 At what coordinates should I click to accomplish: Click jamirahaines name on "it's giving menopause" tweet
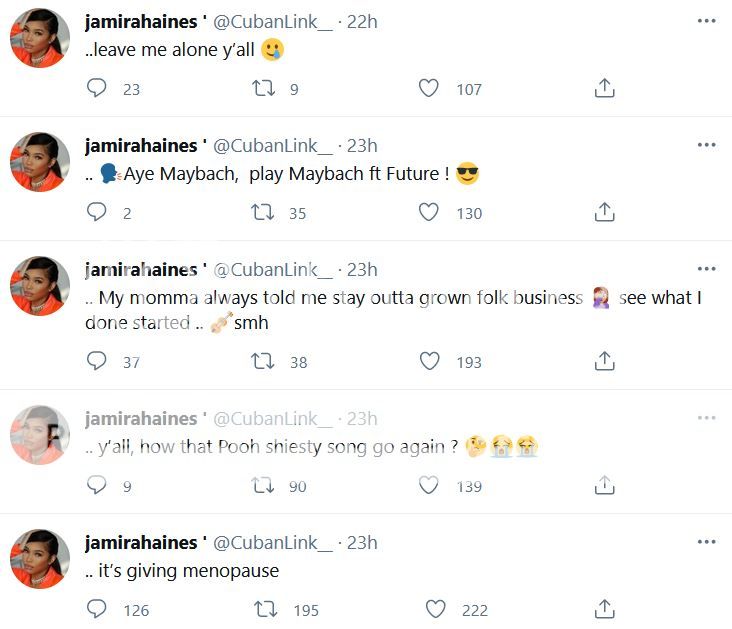pos(141,542)
